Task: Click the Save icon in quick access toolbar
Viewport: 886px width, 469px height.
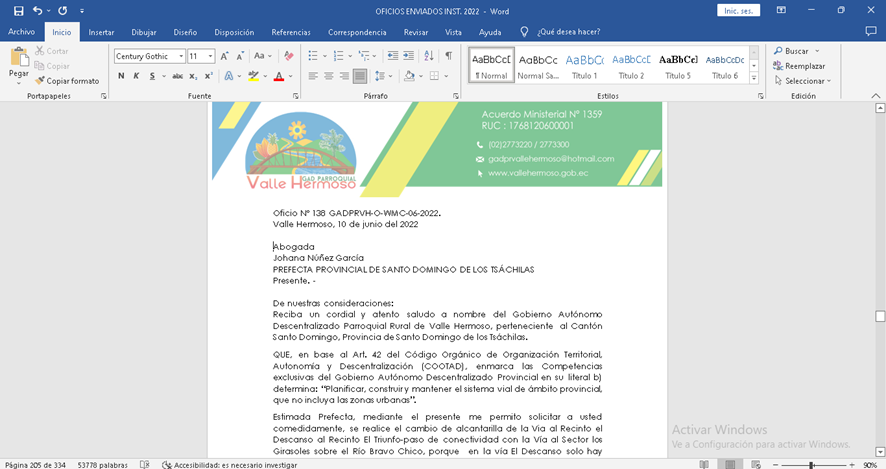Action: (x=18, y=10)
